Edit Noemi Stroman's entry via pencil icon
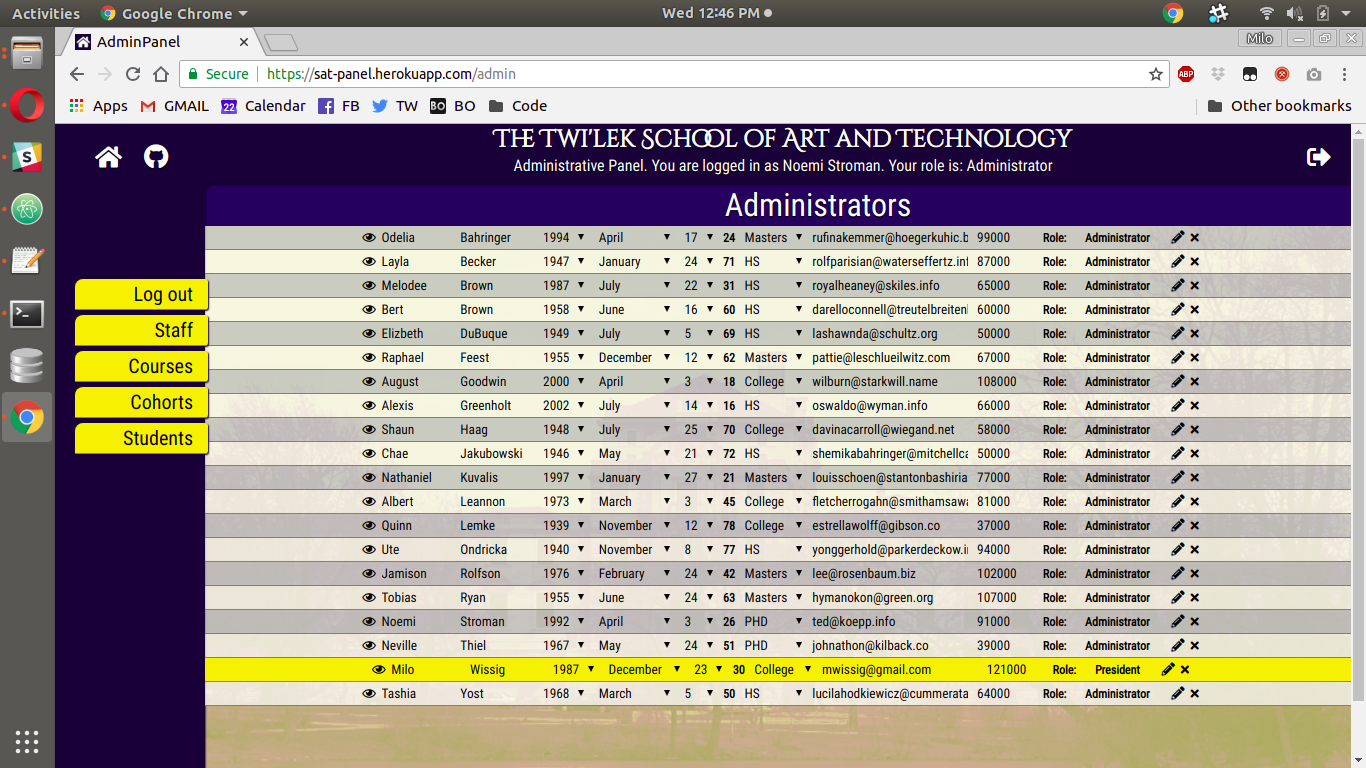The image size is (1366, 768). (1178, 621)
